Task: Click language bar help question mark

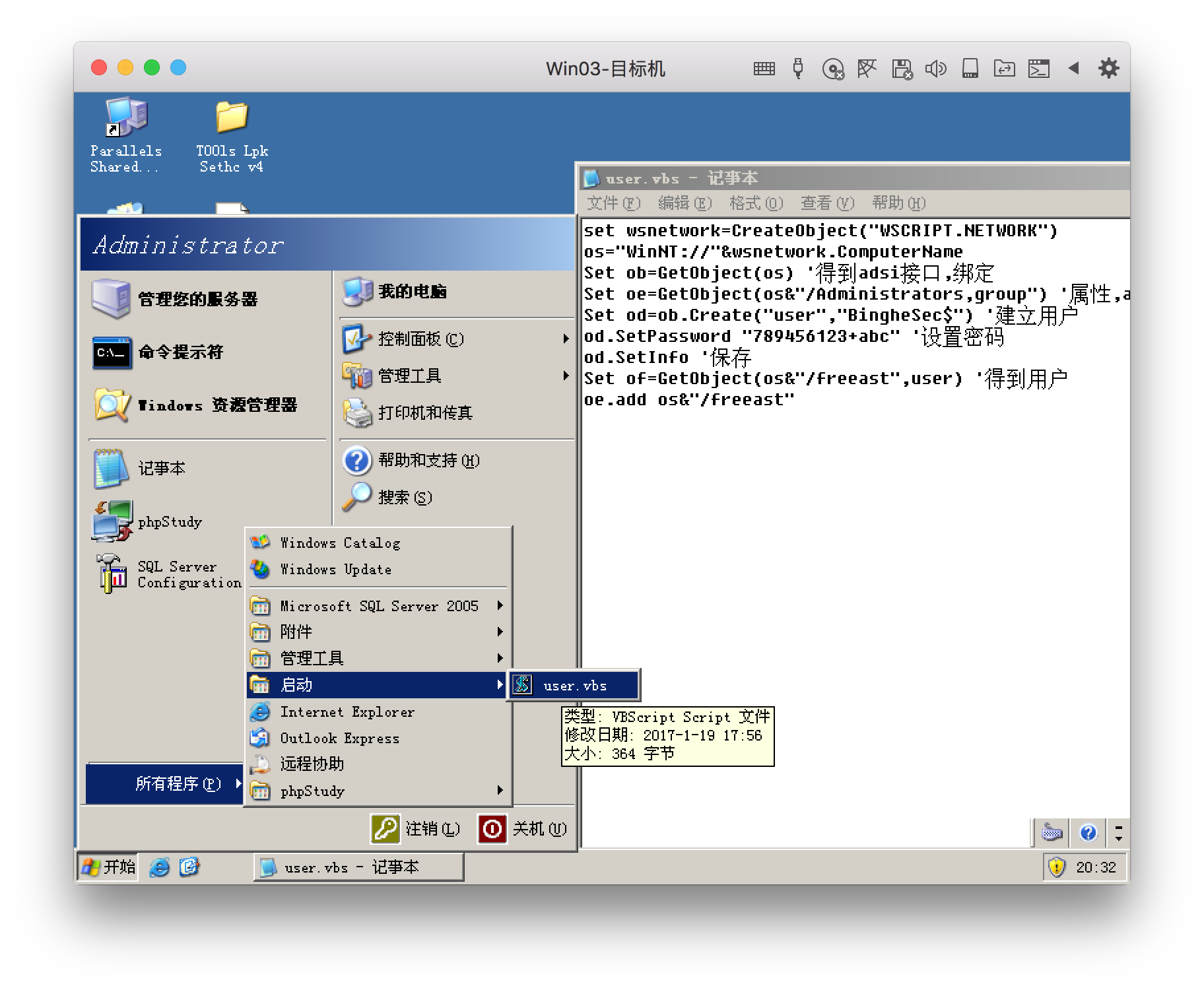Action: 1088,832
